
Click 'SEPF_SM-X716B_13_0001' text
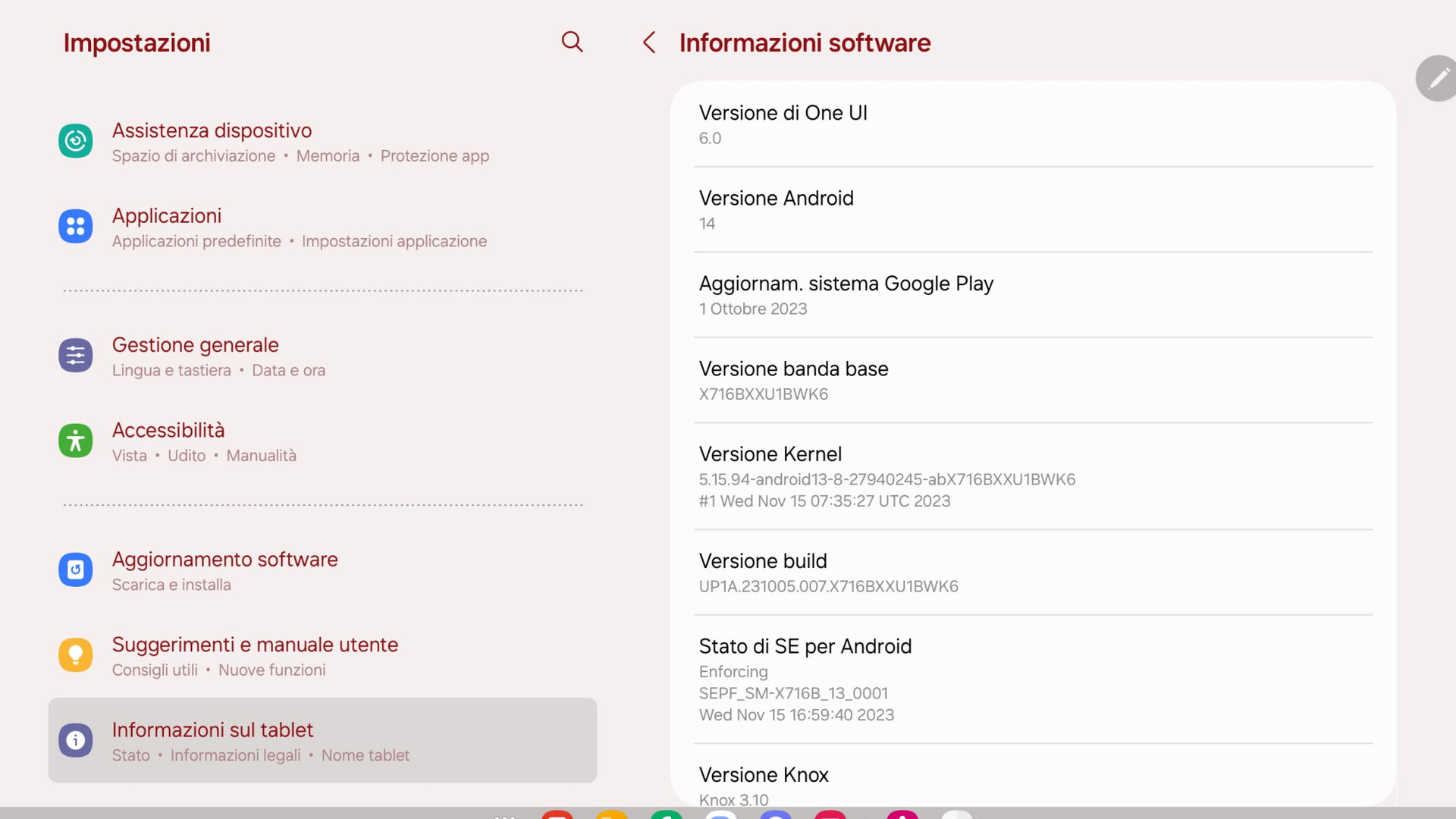(x=793, y=693)
